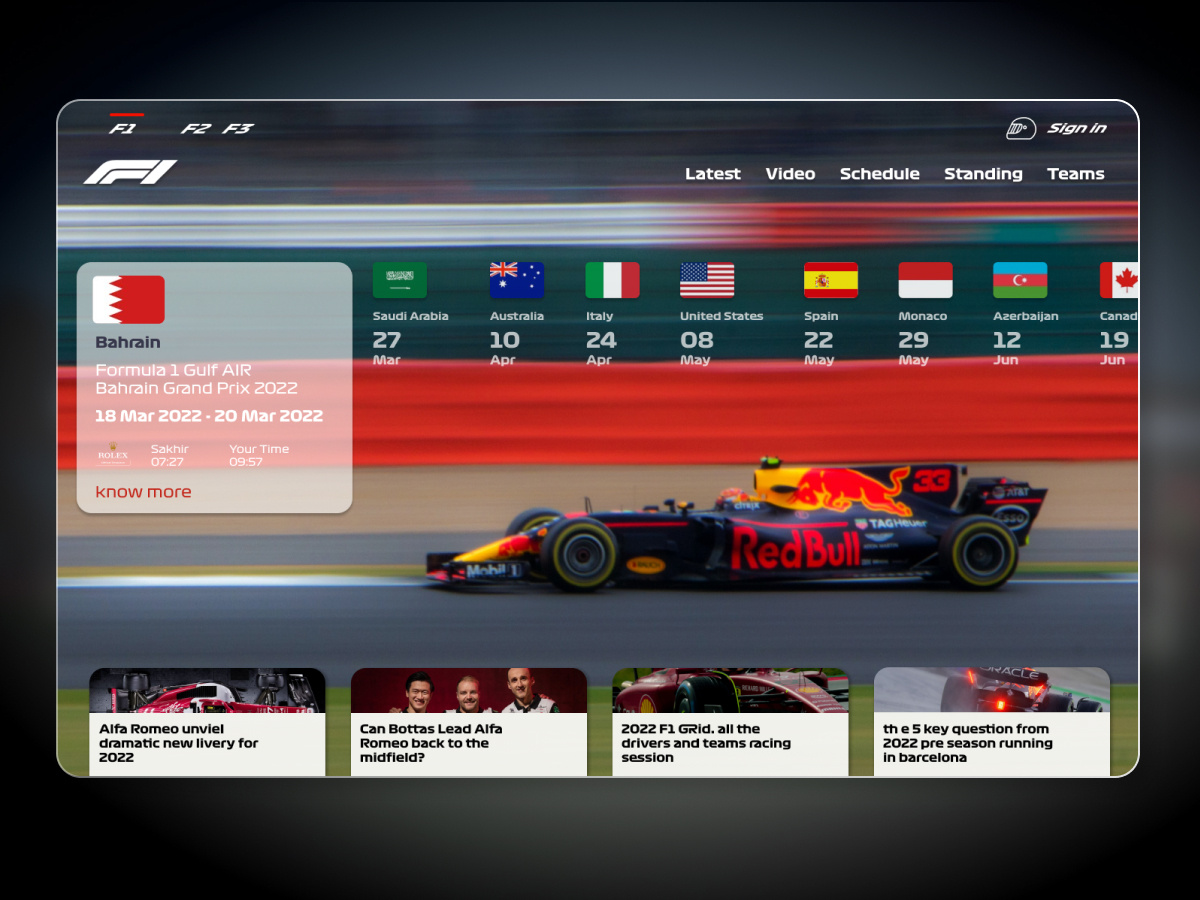Click the know more link
Image resolution: width=1200 pixels, height=900 pixels.
[143, 492]
